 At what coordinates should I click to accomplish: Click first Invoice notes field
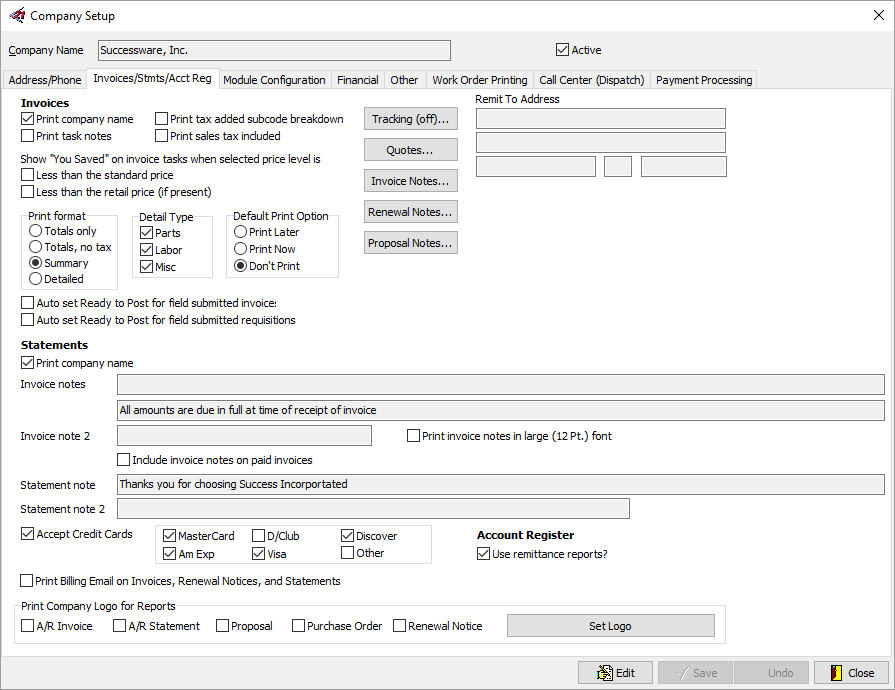tap(501, 384)
